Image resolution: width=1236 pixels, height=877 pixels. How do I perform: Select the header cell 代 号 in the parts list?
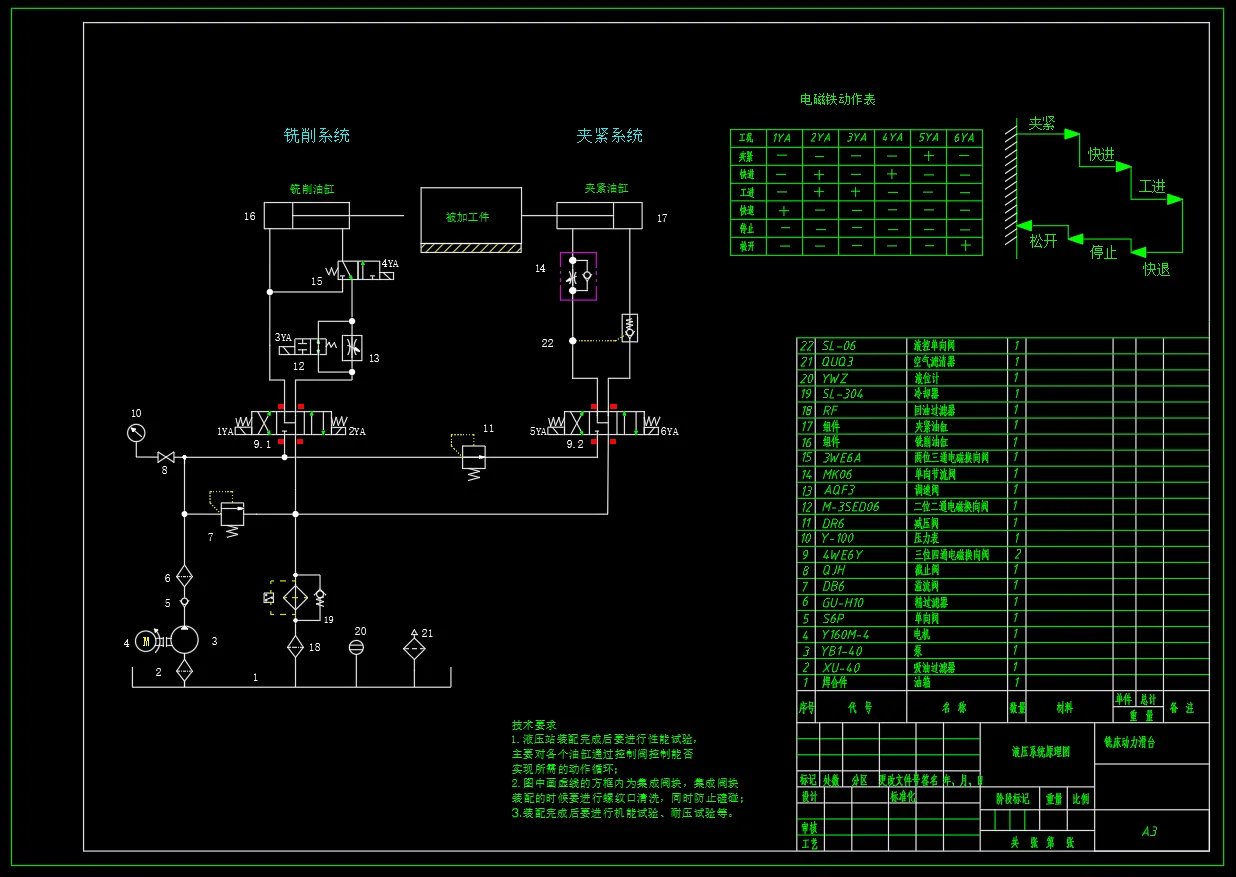click(x=861, y=707)
